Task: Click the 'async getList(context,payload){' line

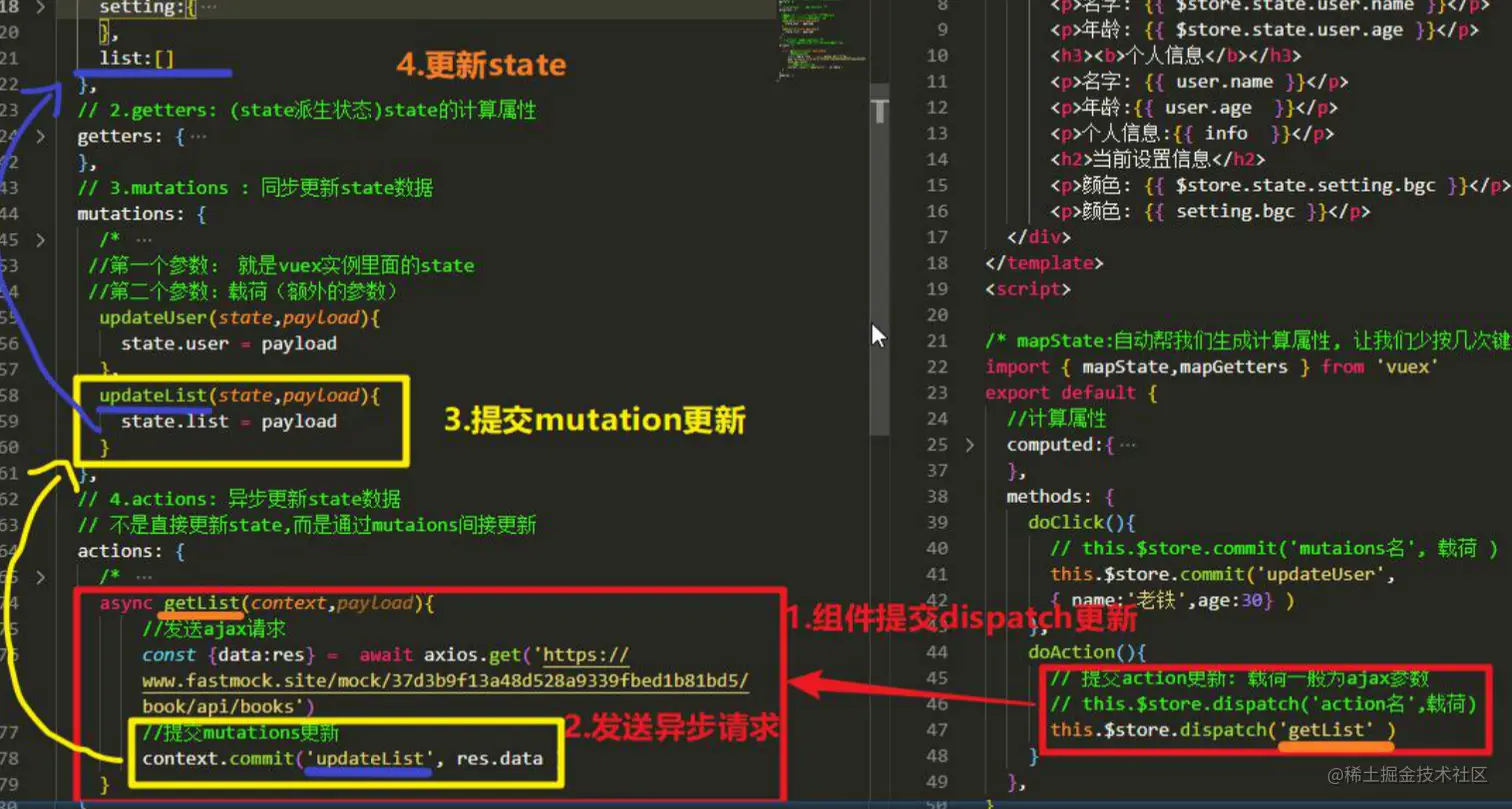Action: (x=266, y=604)
